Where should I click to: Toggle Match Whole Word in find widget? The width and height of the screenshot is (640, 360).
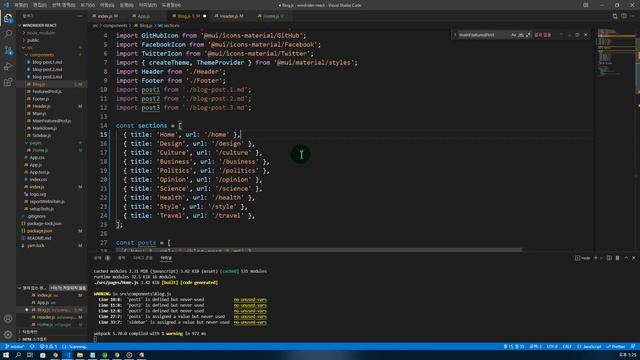521,35
